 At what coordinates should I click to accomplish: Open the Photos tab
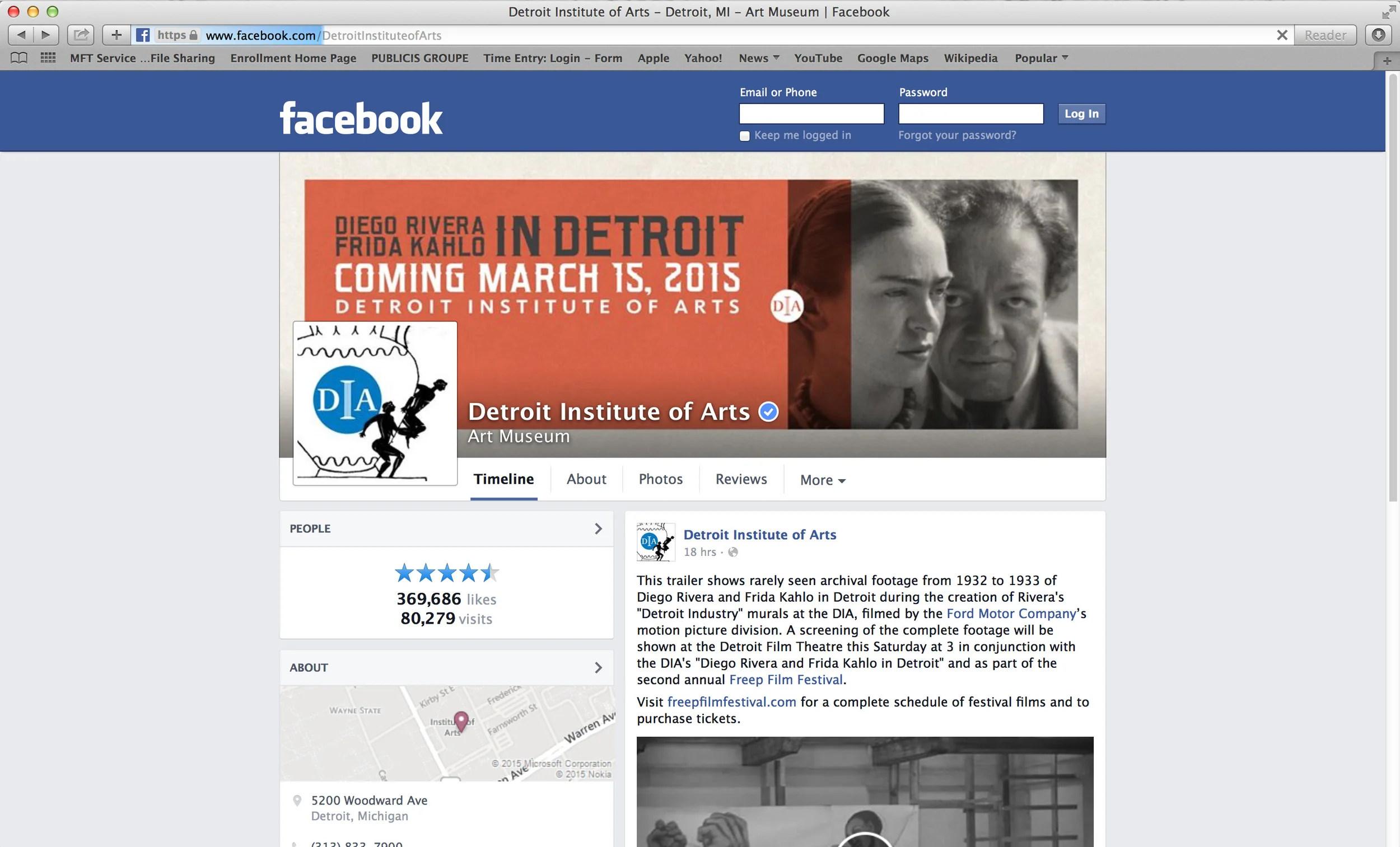[660, 479]
